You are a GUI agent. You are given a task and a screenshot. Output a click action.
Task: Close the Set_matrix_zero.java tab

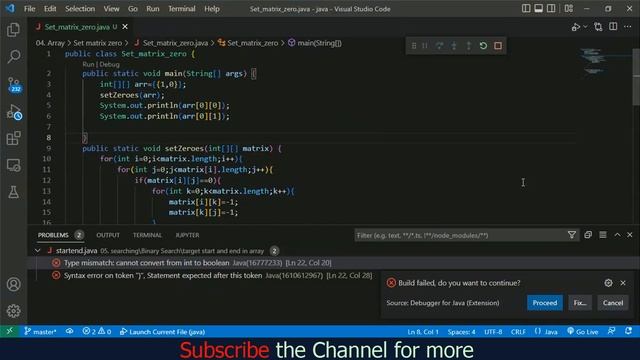tap(125, 27)
